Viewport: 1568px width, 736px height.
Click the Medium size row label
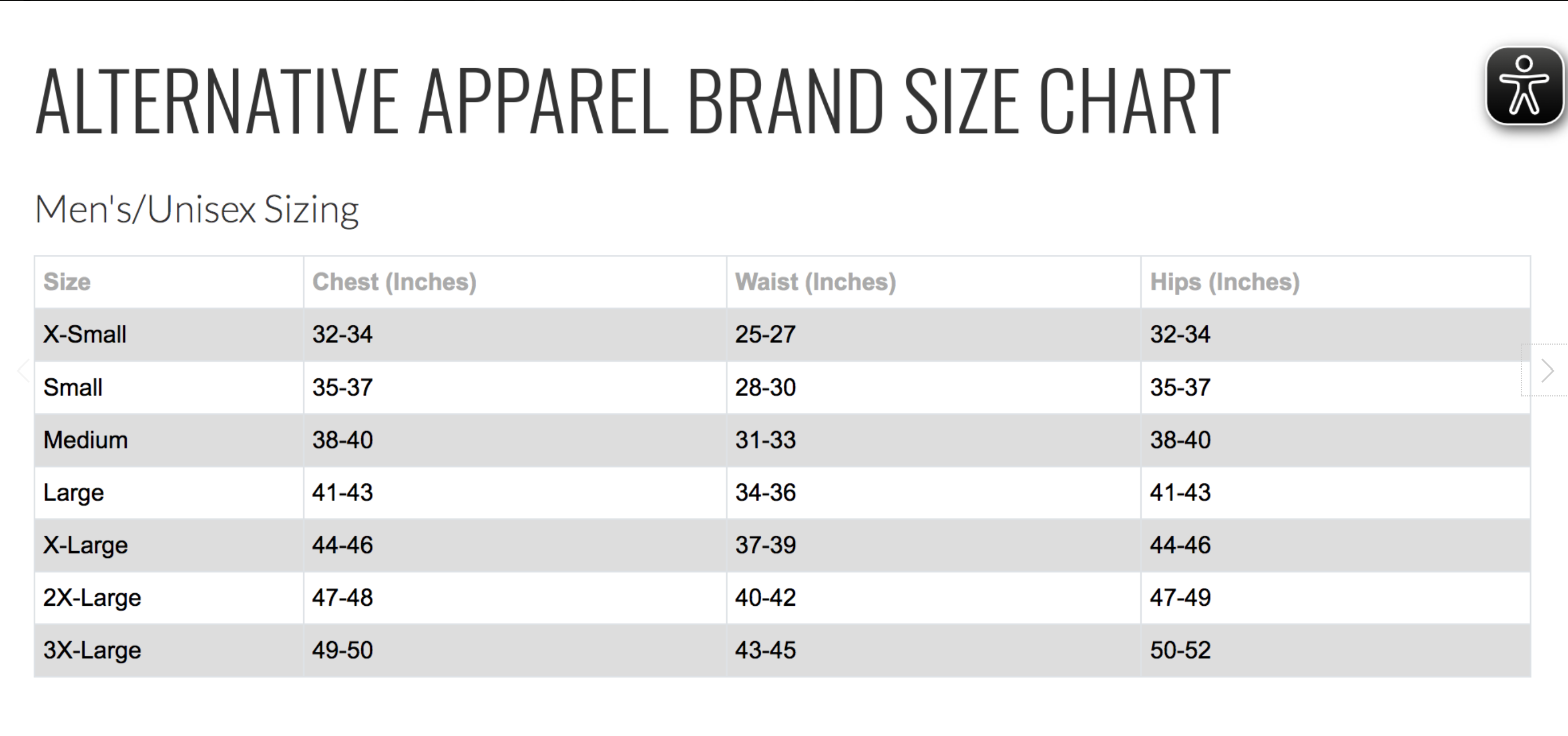tap(85, 440)
